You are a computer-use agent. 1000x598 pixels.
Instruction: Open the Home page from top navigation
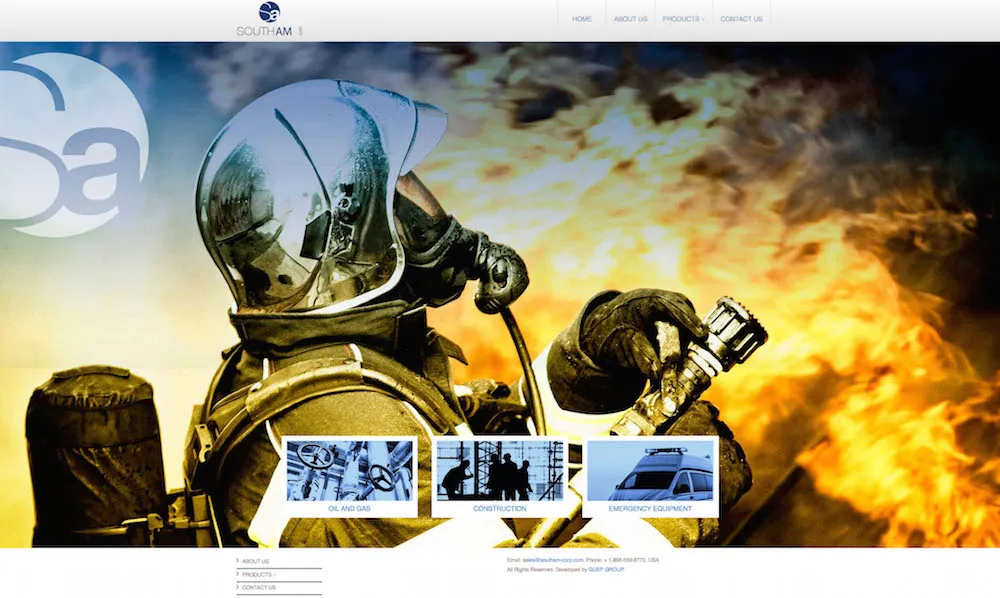coord(581,19)
